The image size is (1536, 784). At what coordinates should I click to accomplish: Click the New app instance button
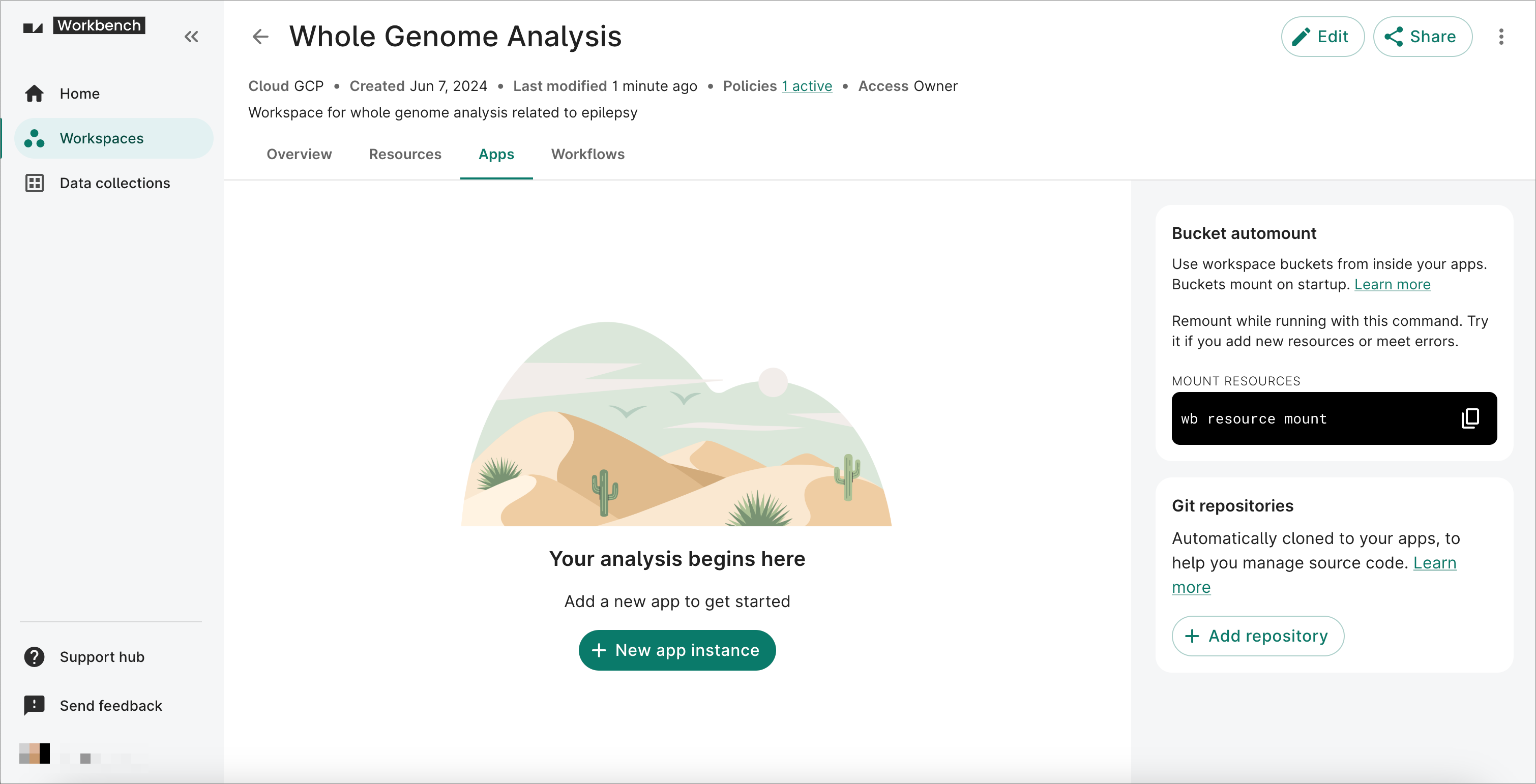(x=676, y=650)
